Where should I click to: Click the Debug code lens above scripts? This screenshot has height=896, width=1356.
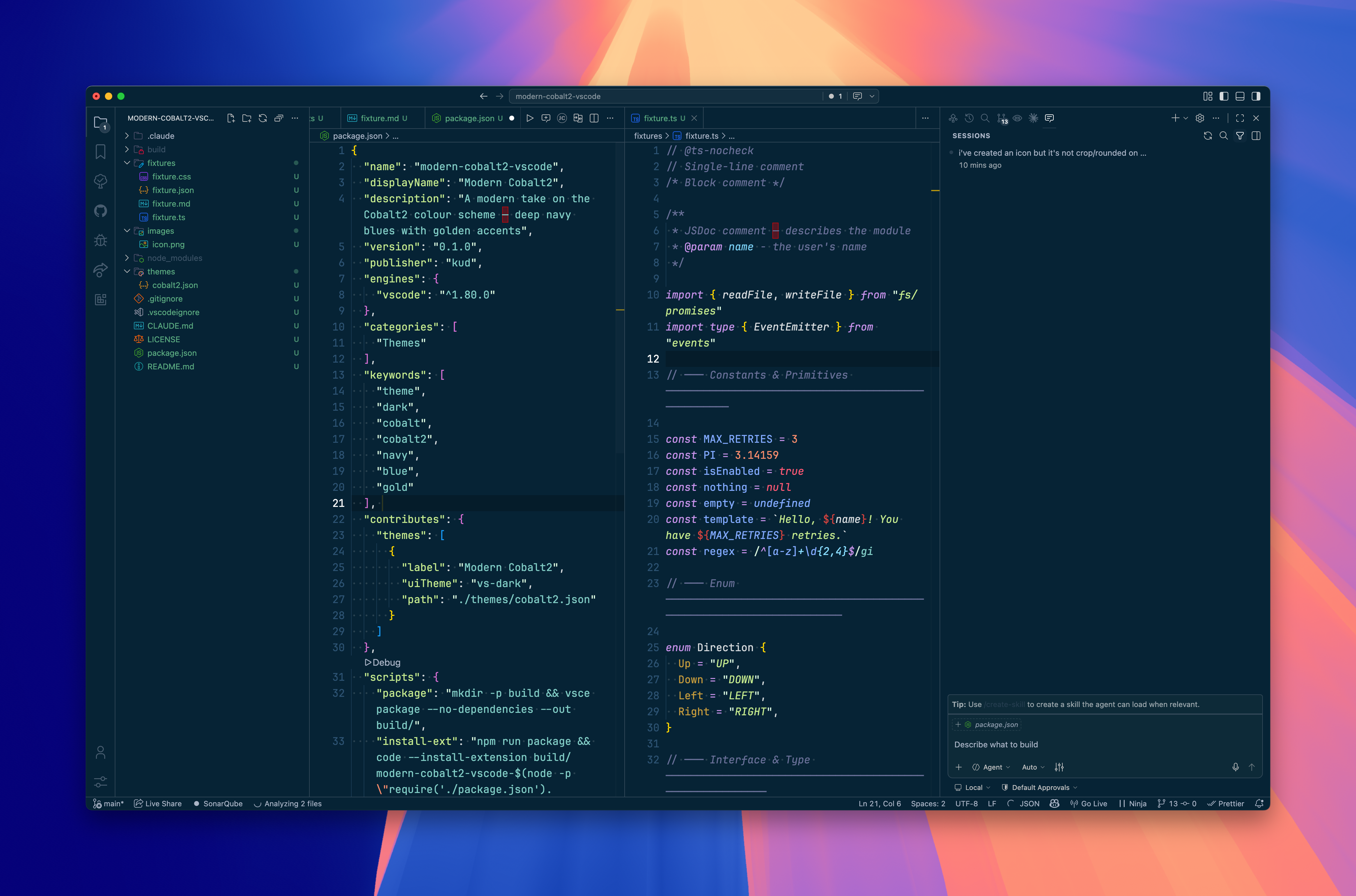[x=382, y=662]
